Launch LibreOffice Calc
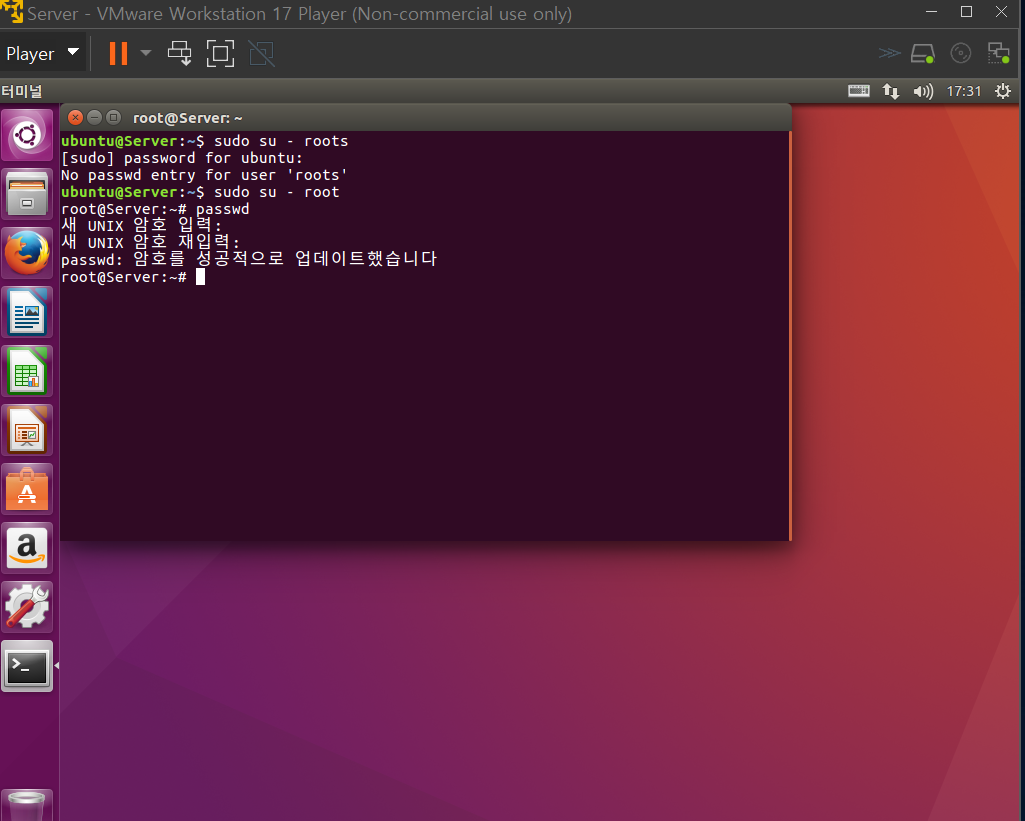This screenshot has height=821, width=1025. tap(27, 371)
